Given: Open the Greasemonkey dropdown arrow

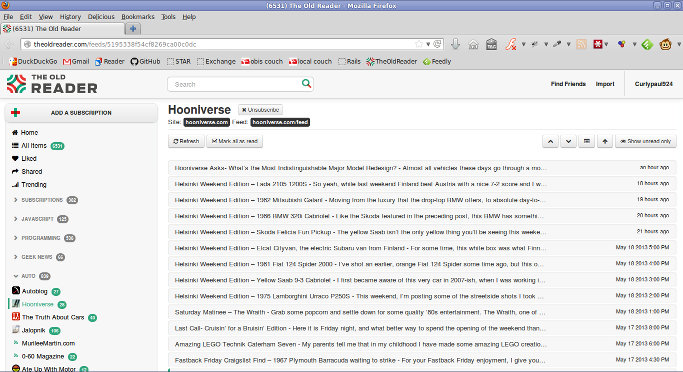Looking at the screenshot, I should [679, 44].
